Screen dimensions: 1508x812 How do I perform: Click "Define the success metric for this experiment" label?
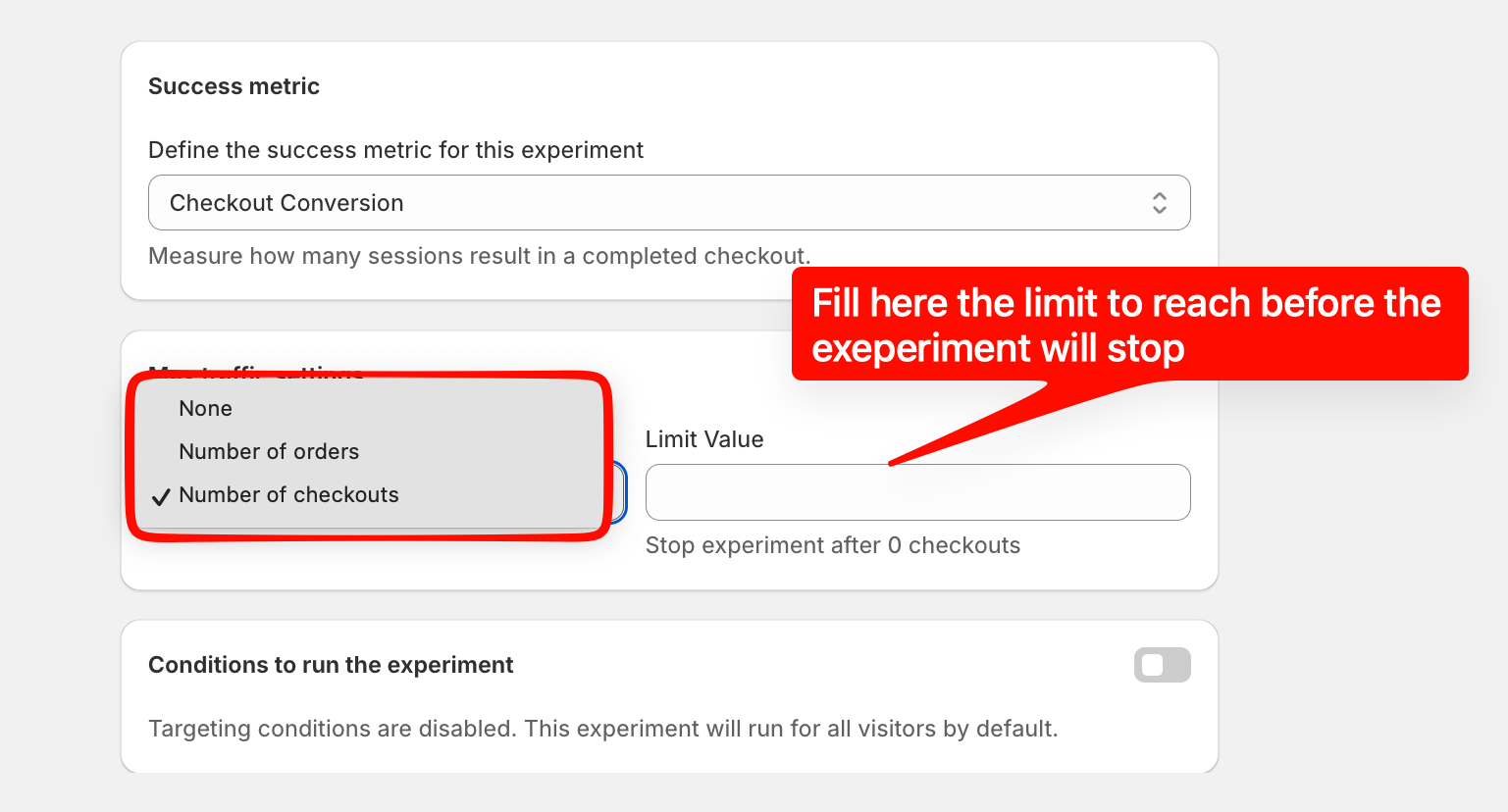pyautogui.click(x=395, y=150)
